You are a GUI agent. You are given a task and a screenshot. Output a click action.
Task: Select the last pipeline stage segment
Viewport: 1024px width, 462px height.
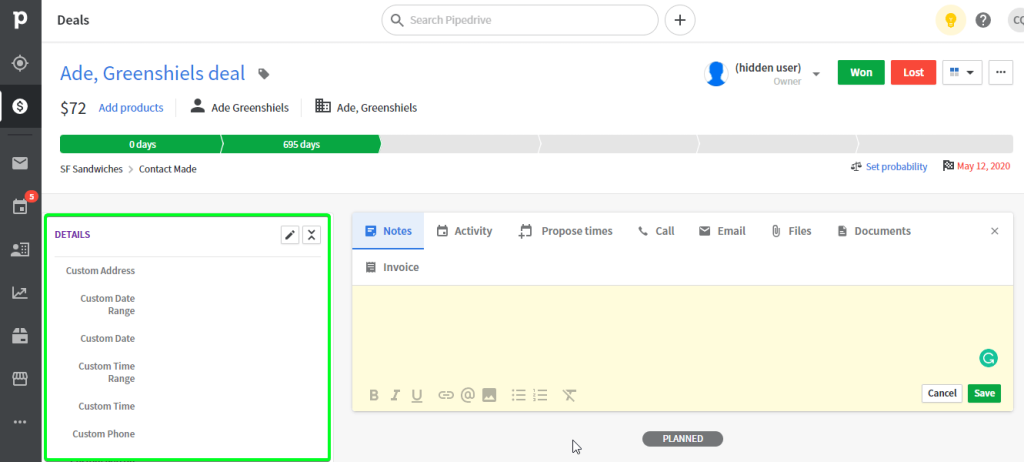pos(935,144)
